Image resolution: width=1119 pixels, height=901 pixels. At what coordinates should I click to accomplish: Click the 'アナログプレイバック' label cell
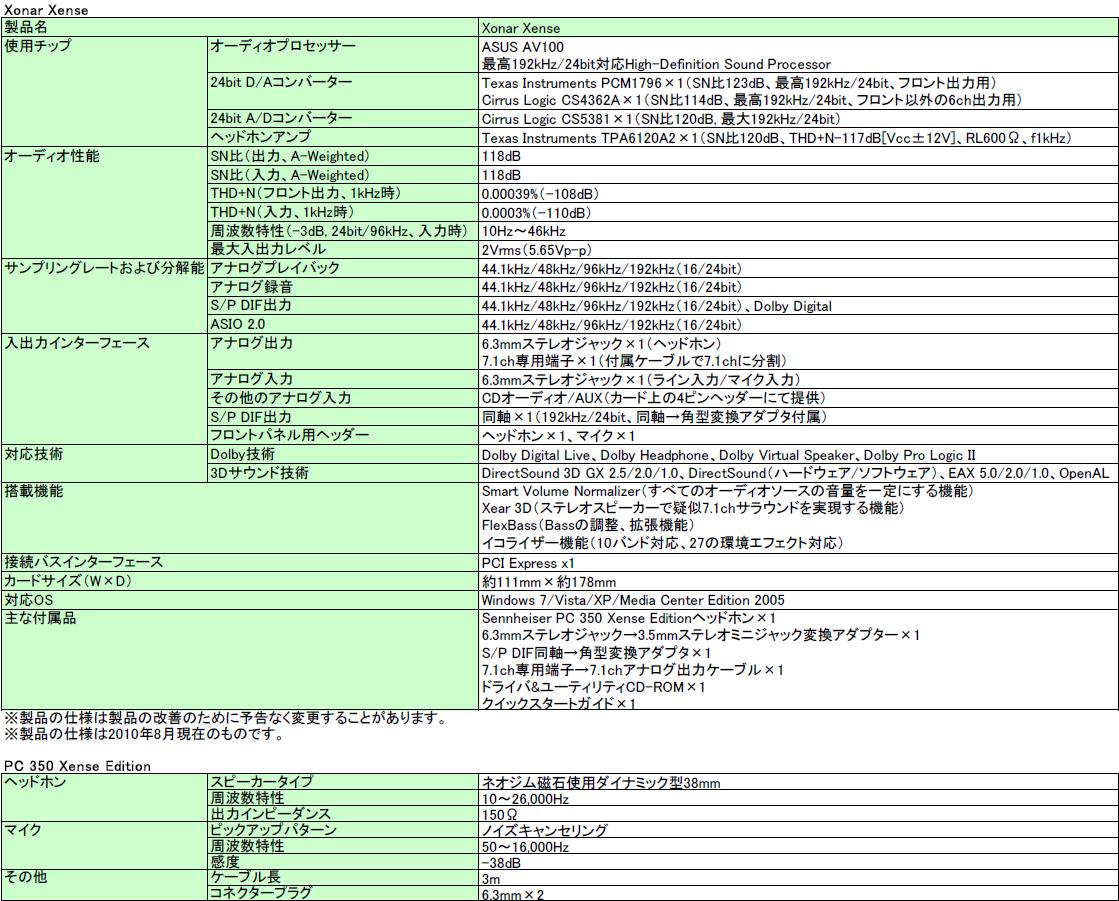[343, 268]
